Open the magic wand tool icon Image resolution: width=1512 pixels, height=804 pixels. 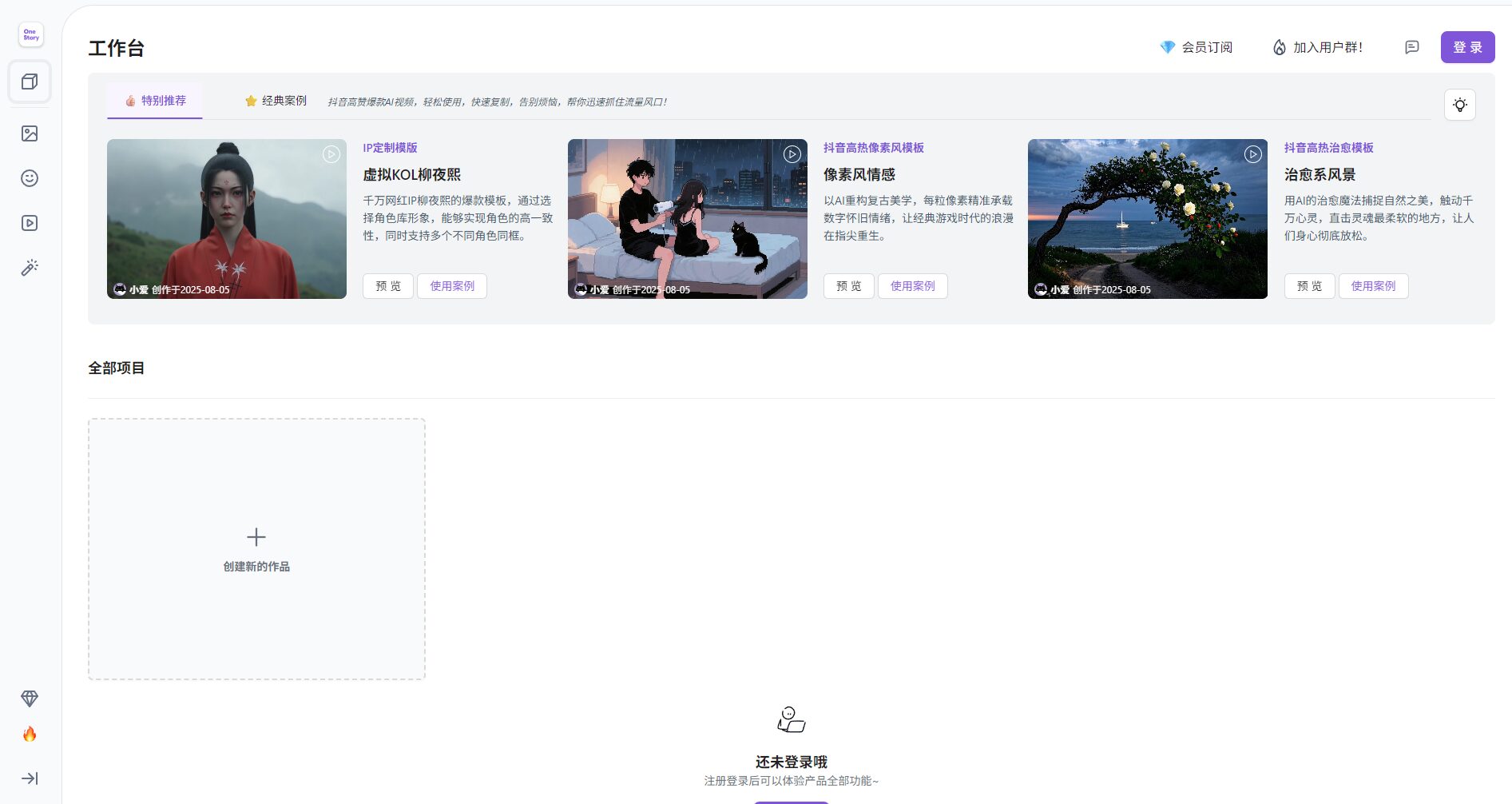point(30,268)
